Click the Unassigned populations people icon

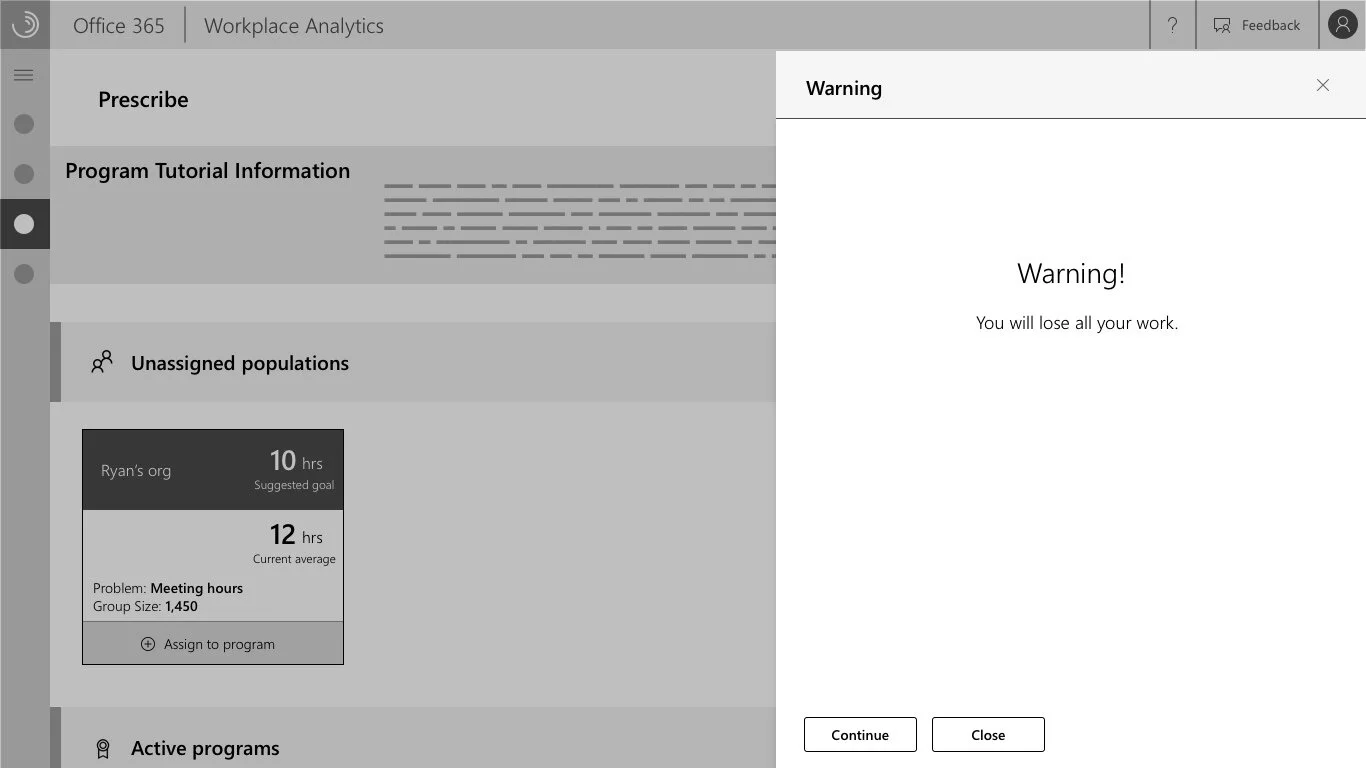[x=101, y=362]
